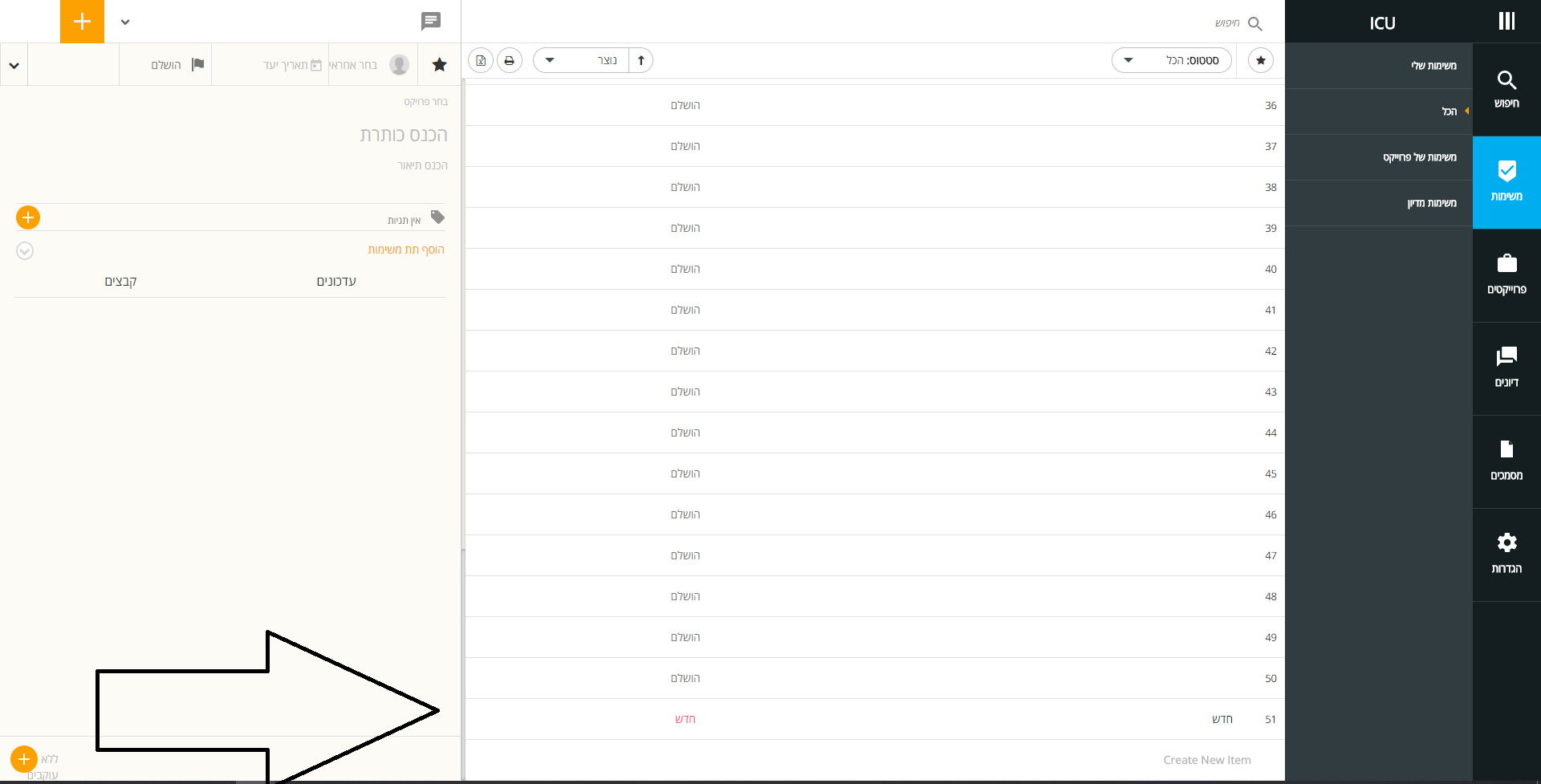Create a new task with orange plus
Image resolution: width=1541 pixels, height=784 pixels.
(x=81, y=22)
